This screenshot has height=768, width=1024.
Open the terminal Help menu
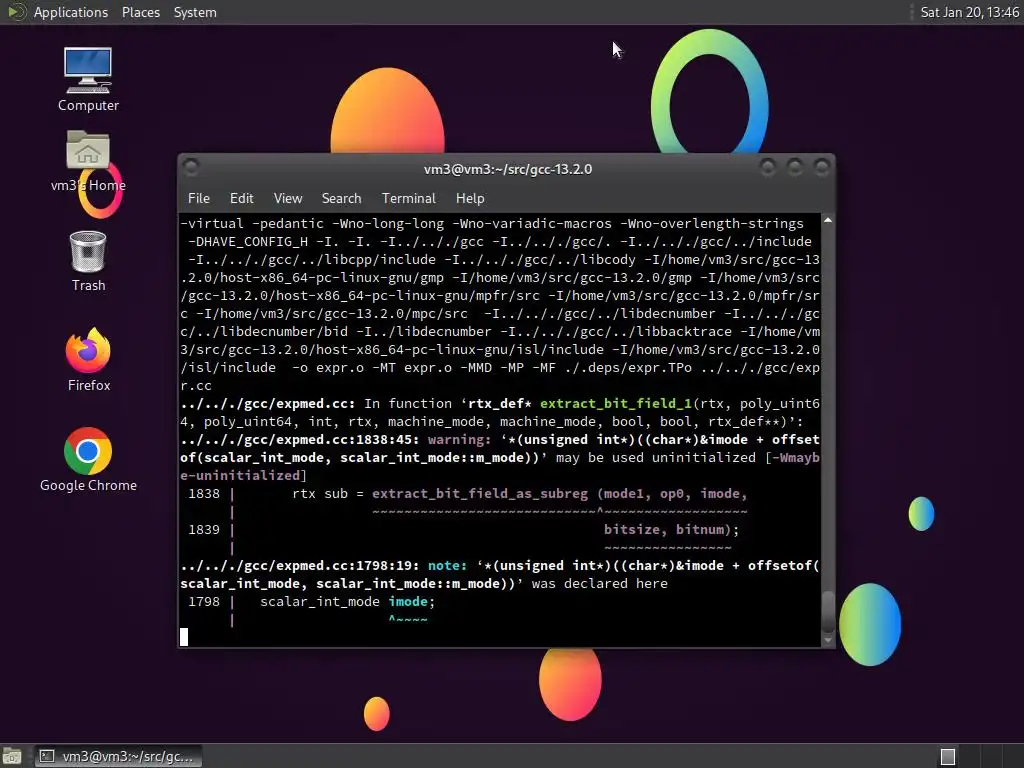coord(470,198)
